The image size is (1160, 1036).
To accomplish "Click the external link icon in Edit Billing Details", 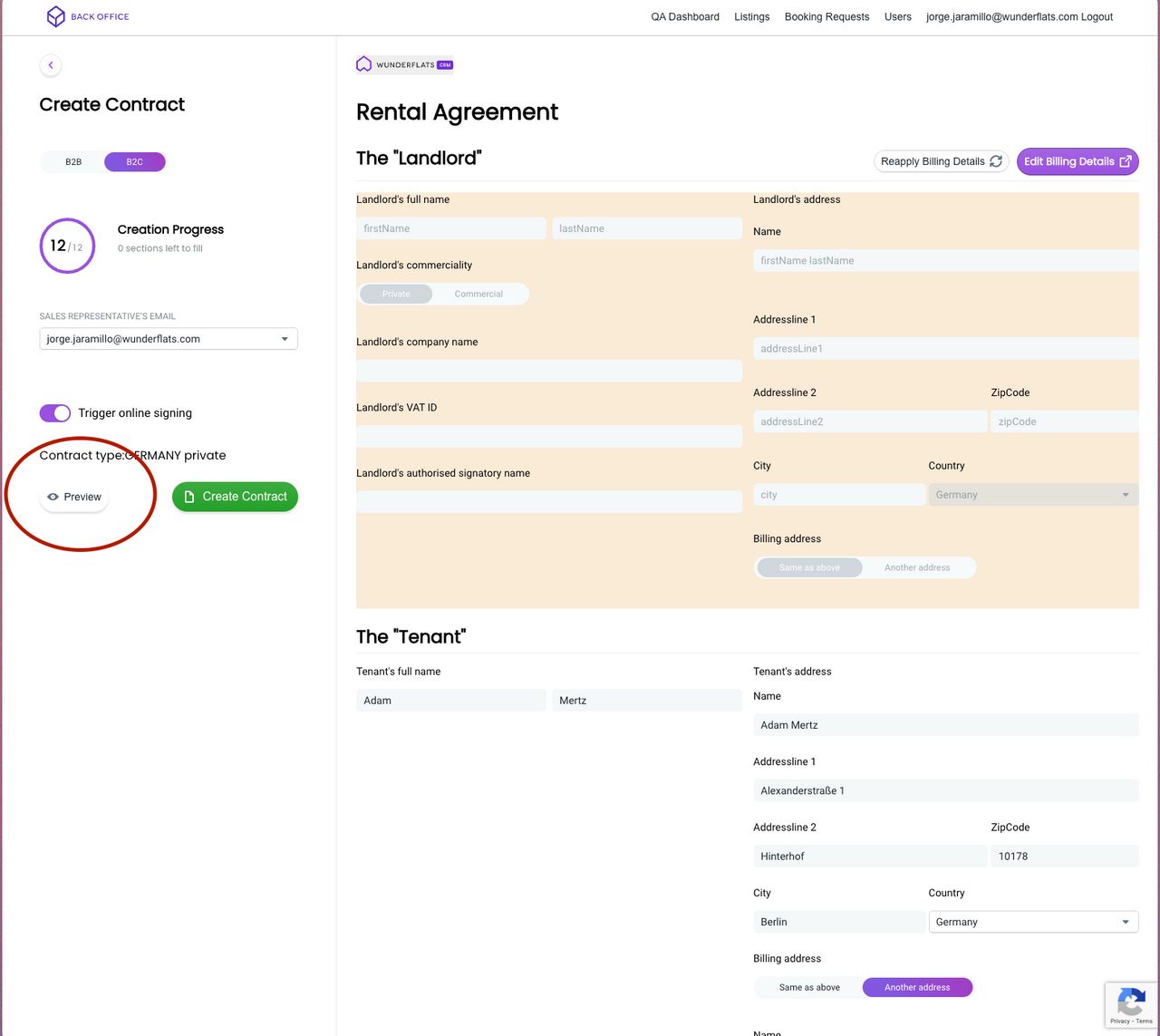I will (x=1126, y=161).
